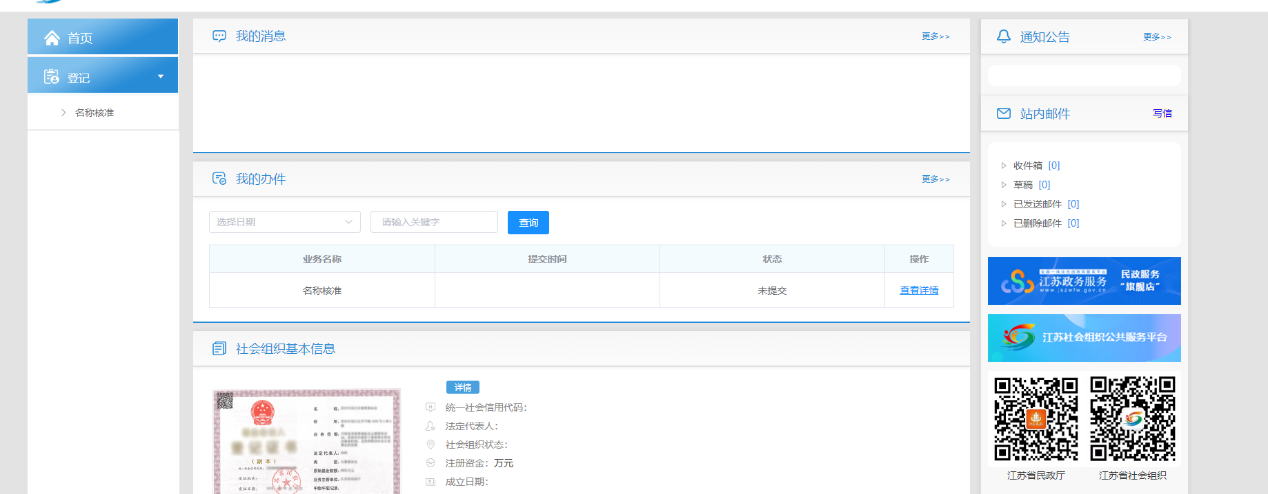This screenshot has height=494, width=1268.
Task: Click the 我的办件 panel title
Action: click(261, 179)
